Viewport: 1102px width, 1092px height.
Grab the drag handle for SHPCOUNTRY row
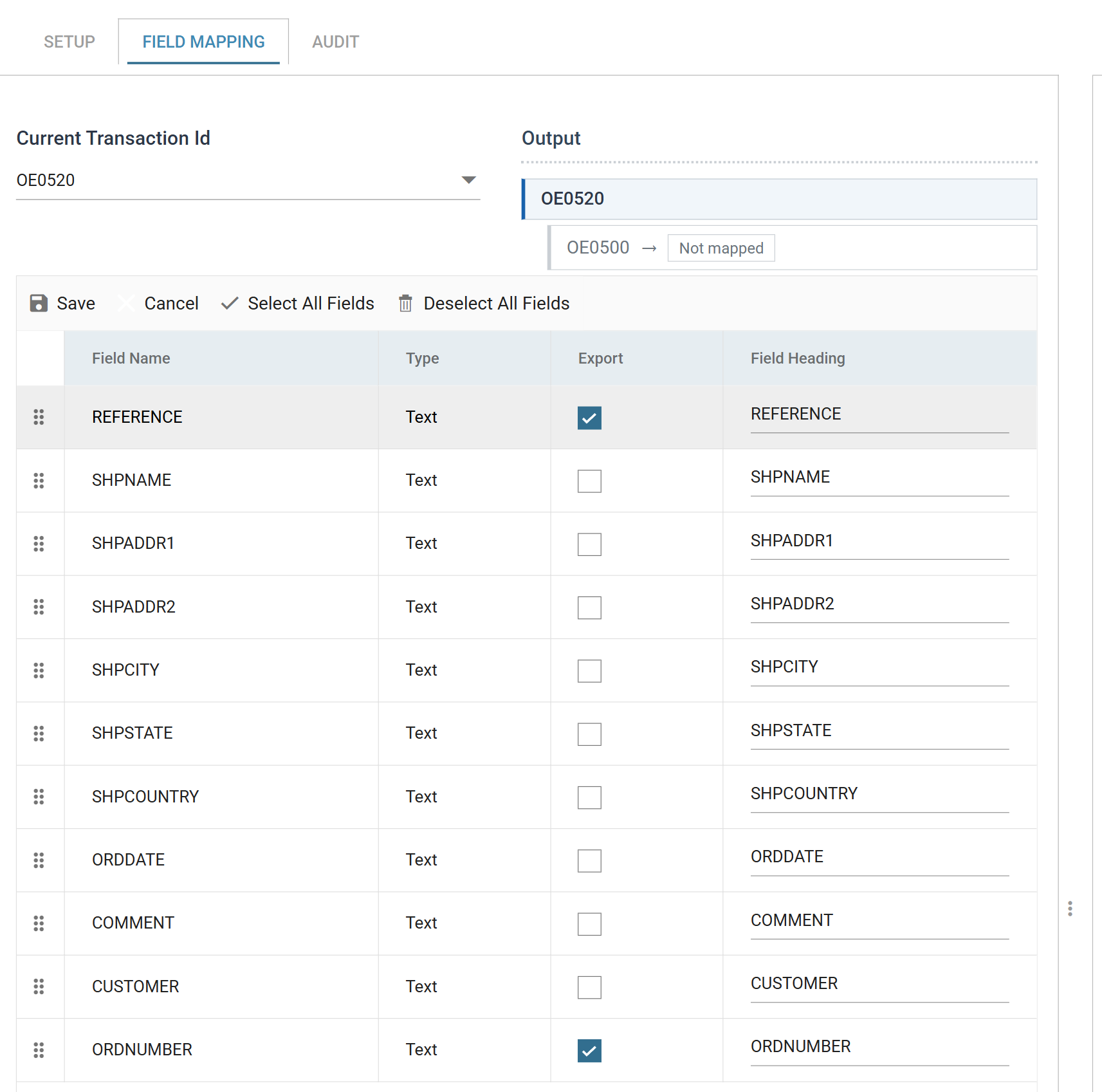point(39,797)
